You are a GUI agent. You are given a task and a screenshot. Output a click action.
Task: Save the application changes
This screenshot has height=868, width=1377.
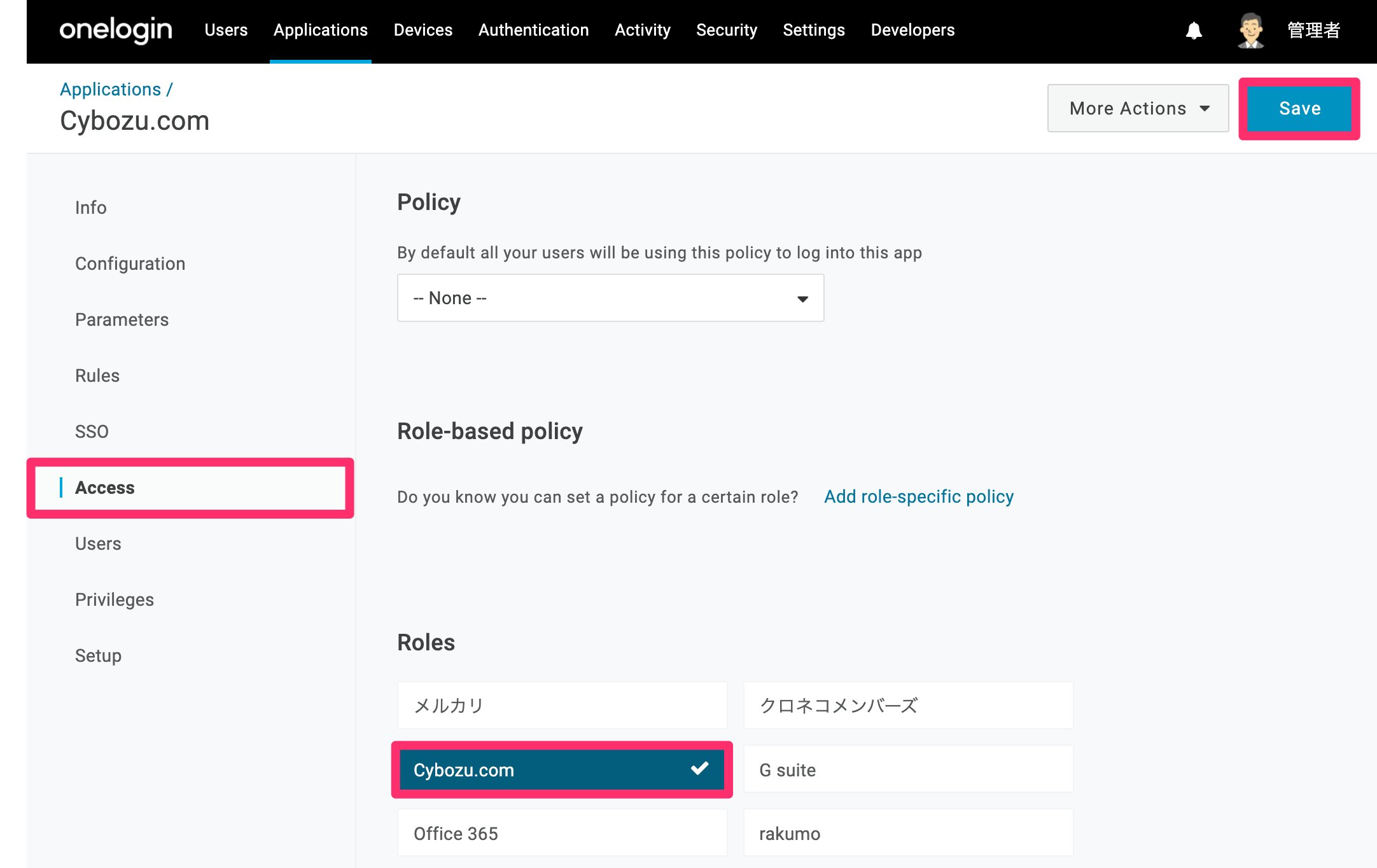1299,108
